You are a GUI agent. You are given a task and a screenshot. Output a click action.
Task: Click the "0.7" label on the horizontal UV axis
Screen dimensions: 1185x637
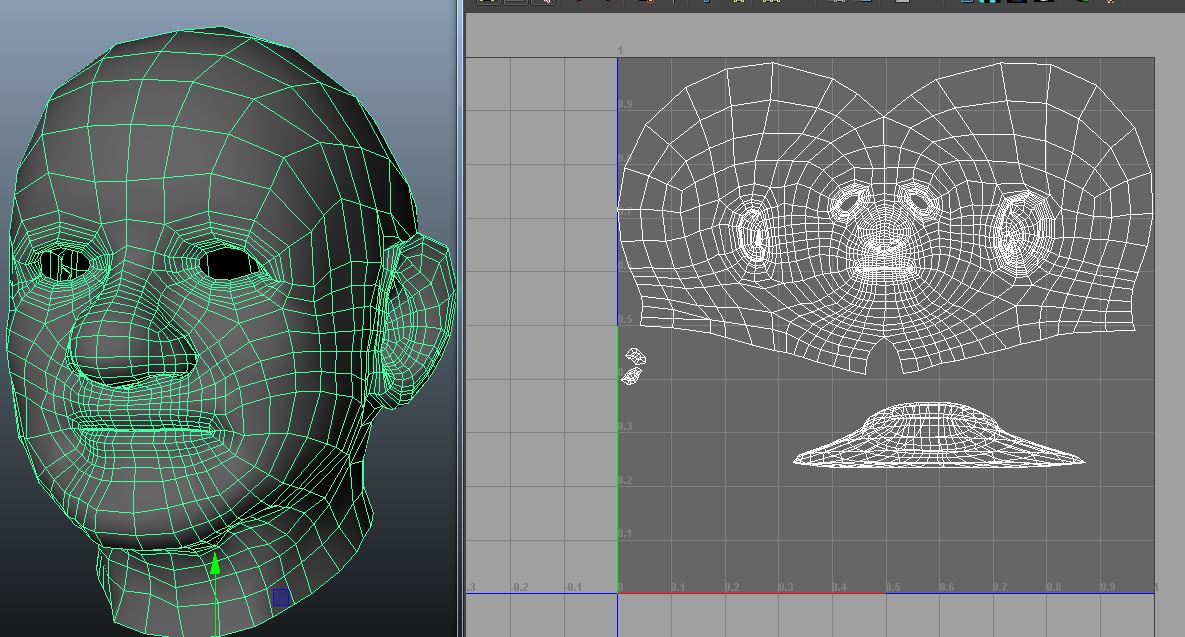(x=1000, y=587)
